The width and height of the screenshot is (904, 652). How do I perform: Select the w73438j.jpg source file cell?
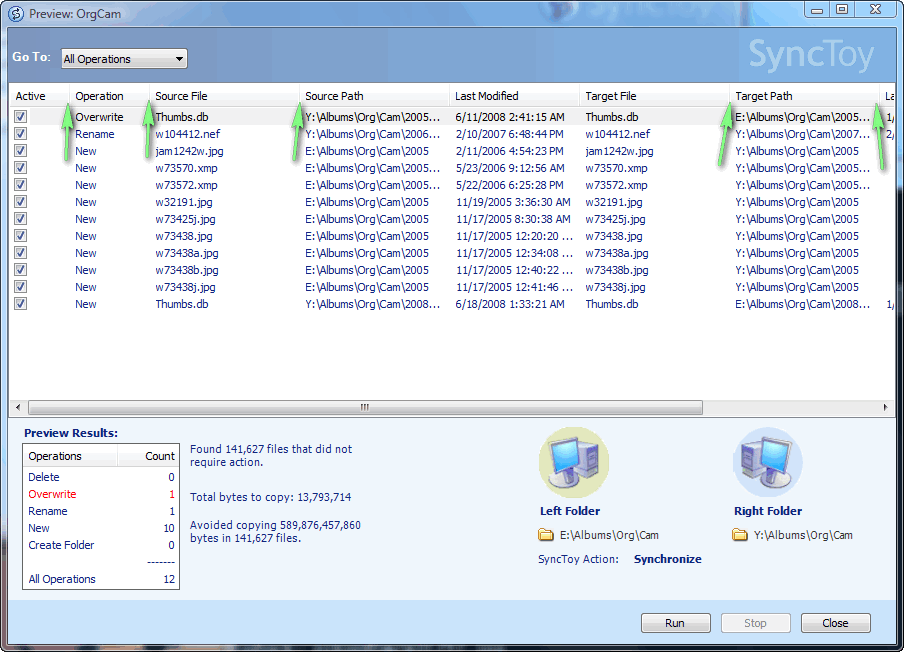pyautogui.click(x=186, y=287)
